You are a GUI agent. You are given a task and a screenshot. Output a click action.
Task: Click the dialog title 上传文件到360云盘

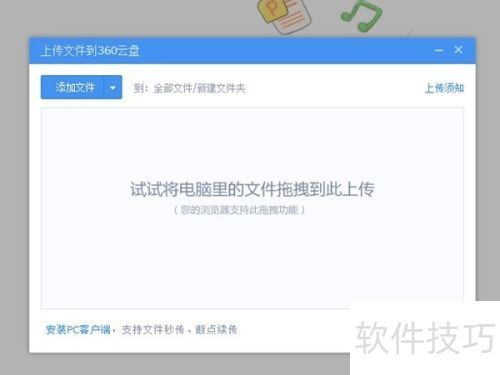(90, 51)
